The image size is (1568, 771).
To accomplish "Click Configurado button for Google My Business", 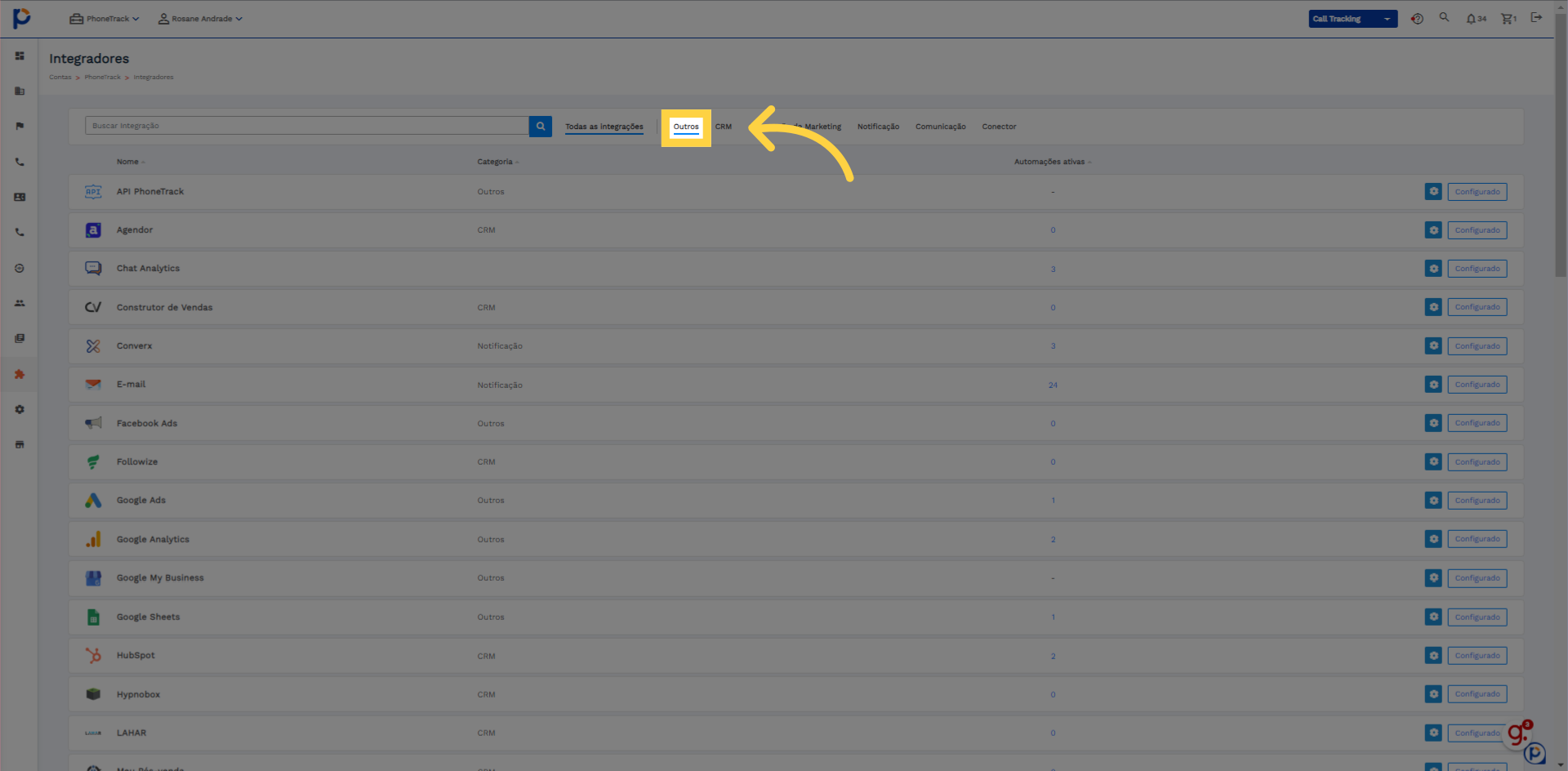I will tap(1477, 578).
